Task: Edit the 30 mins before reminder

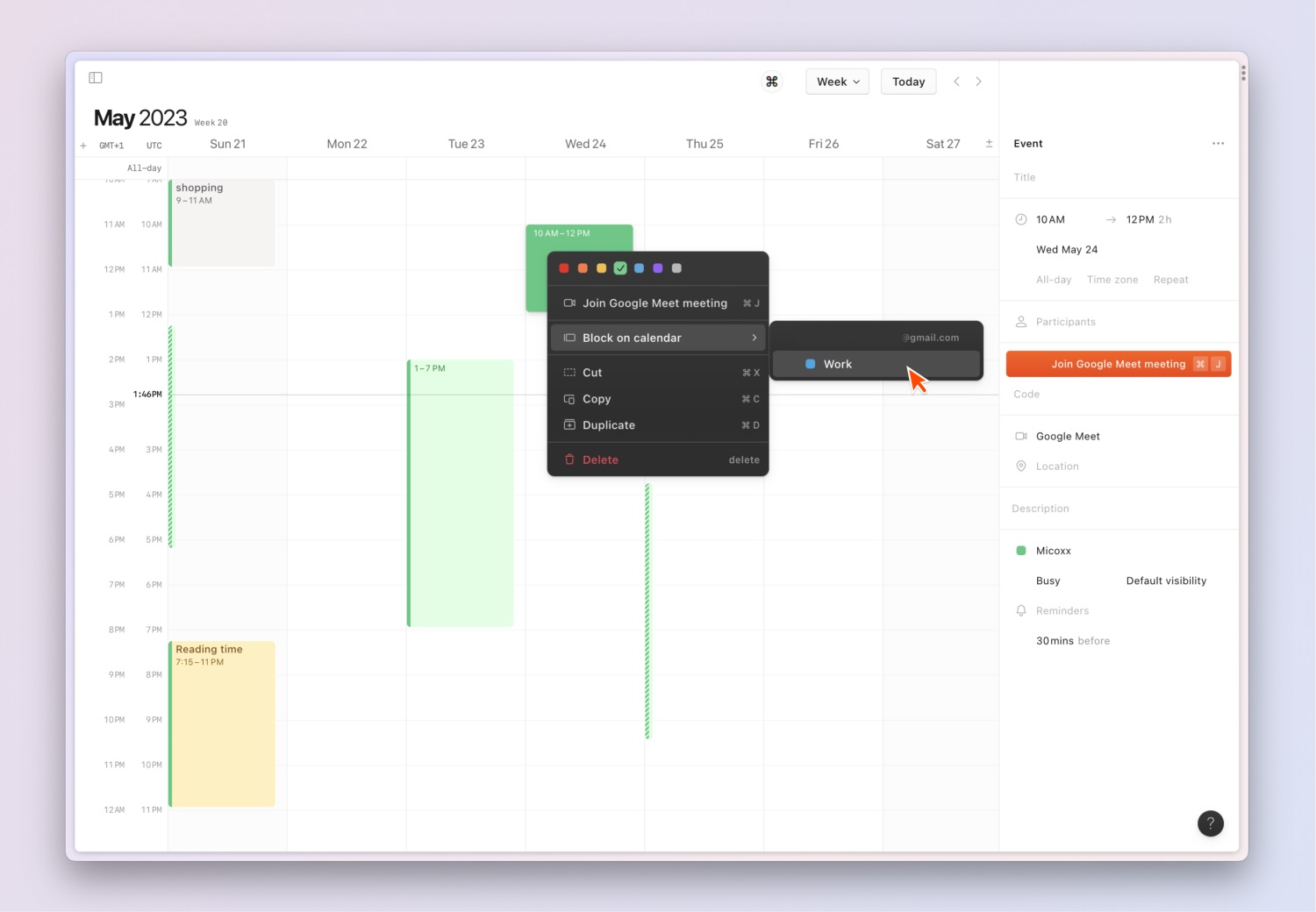Action: pos(1073,641)
